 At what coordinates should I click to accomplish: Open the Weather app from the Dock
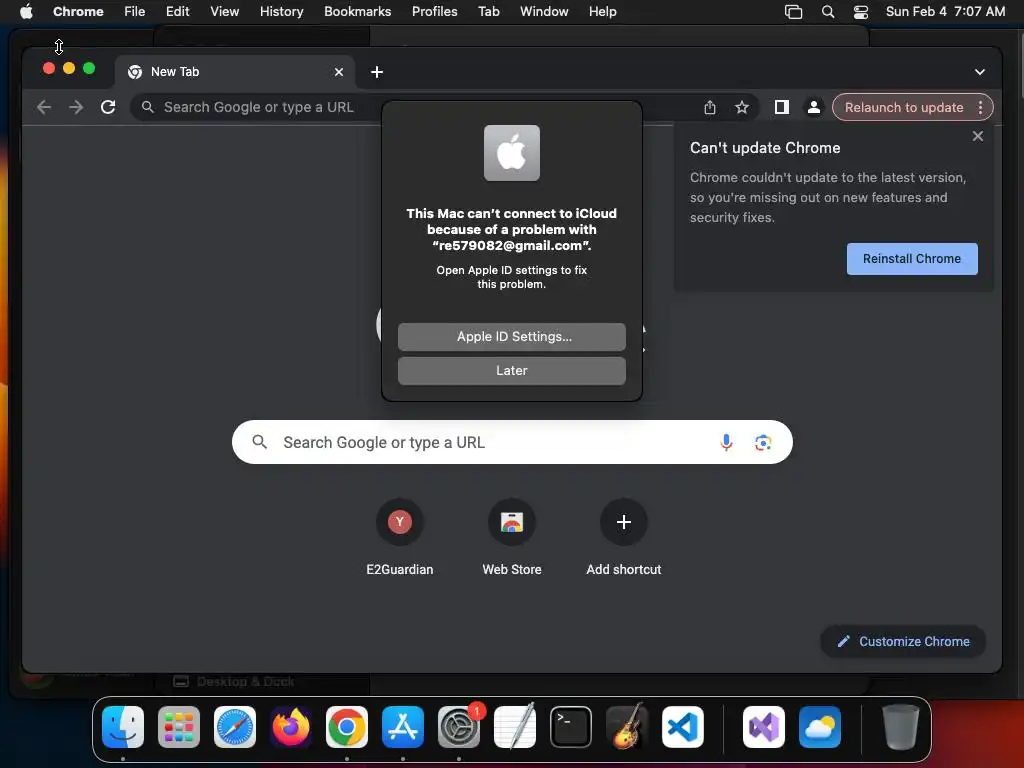pyautogui.click(x=820, y=727)
